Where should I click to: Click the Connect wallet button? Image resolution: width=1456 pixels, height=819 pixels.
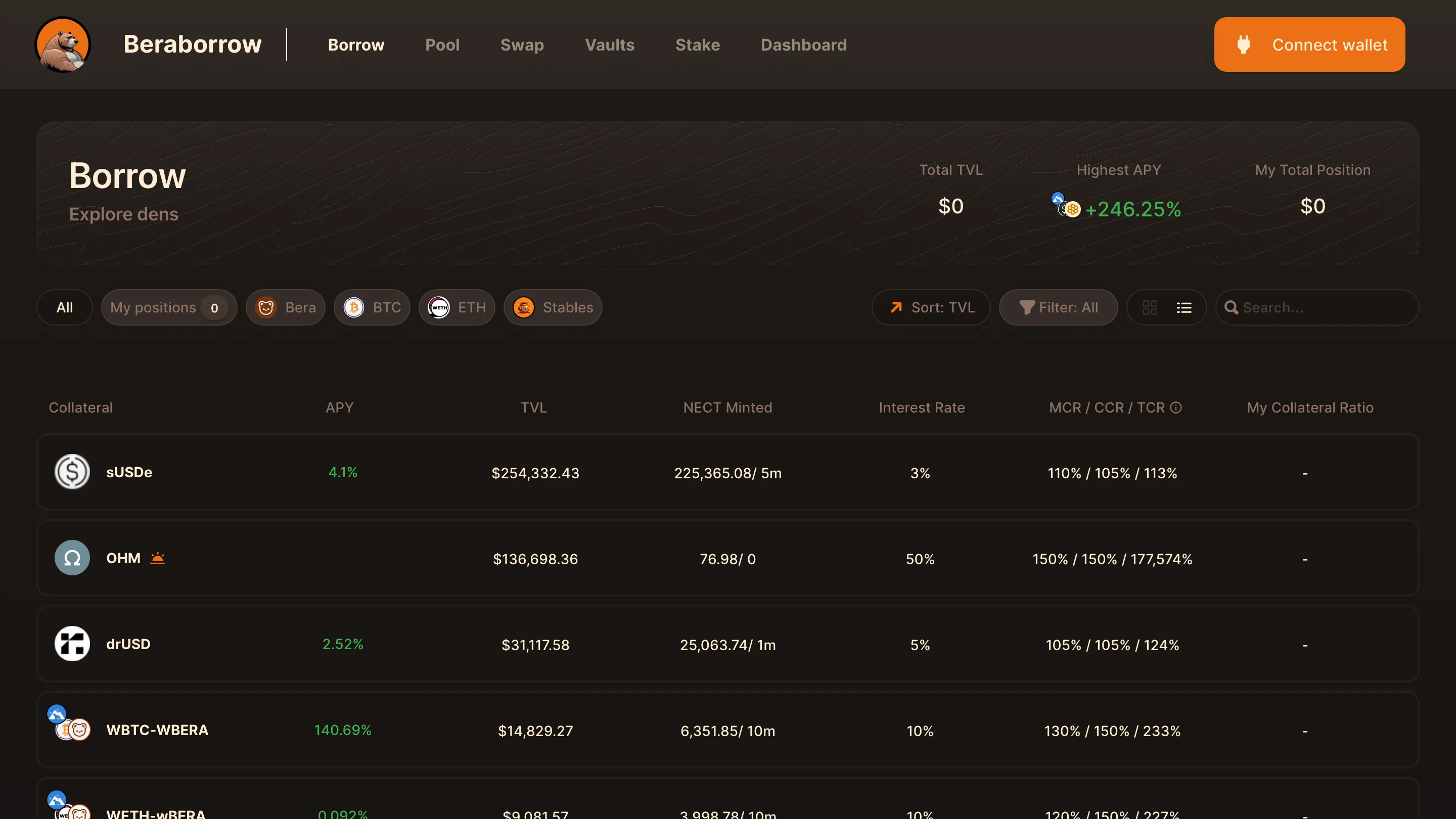1309,44
